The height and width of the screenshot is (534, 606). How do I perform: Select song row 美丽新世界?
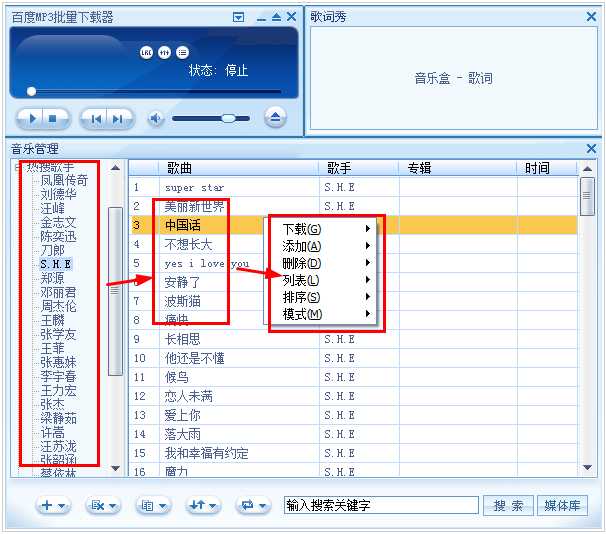pos(353,206)
